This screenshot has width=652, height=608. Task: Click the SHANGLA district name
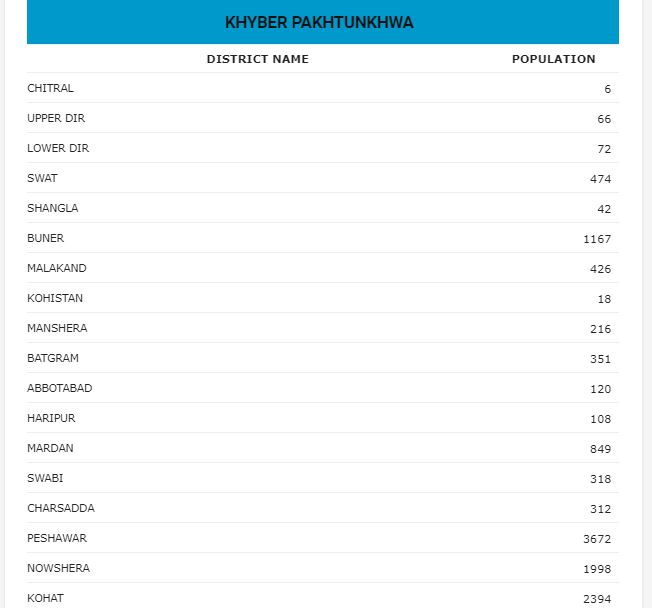[x=52, y=208]
